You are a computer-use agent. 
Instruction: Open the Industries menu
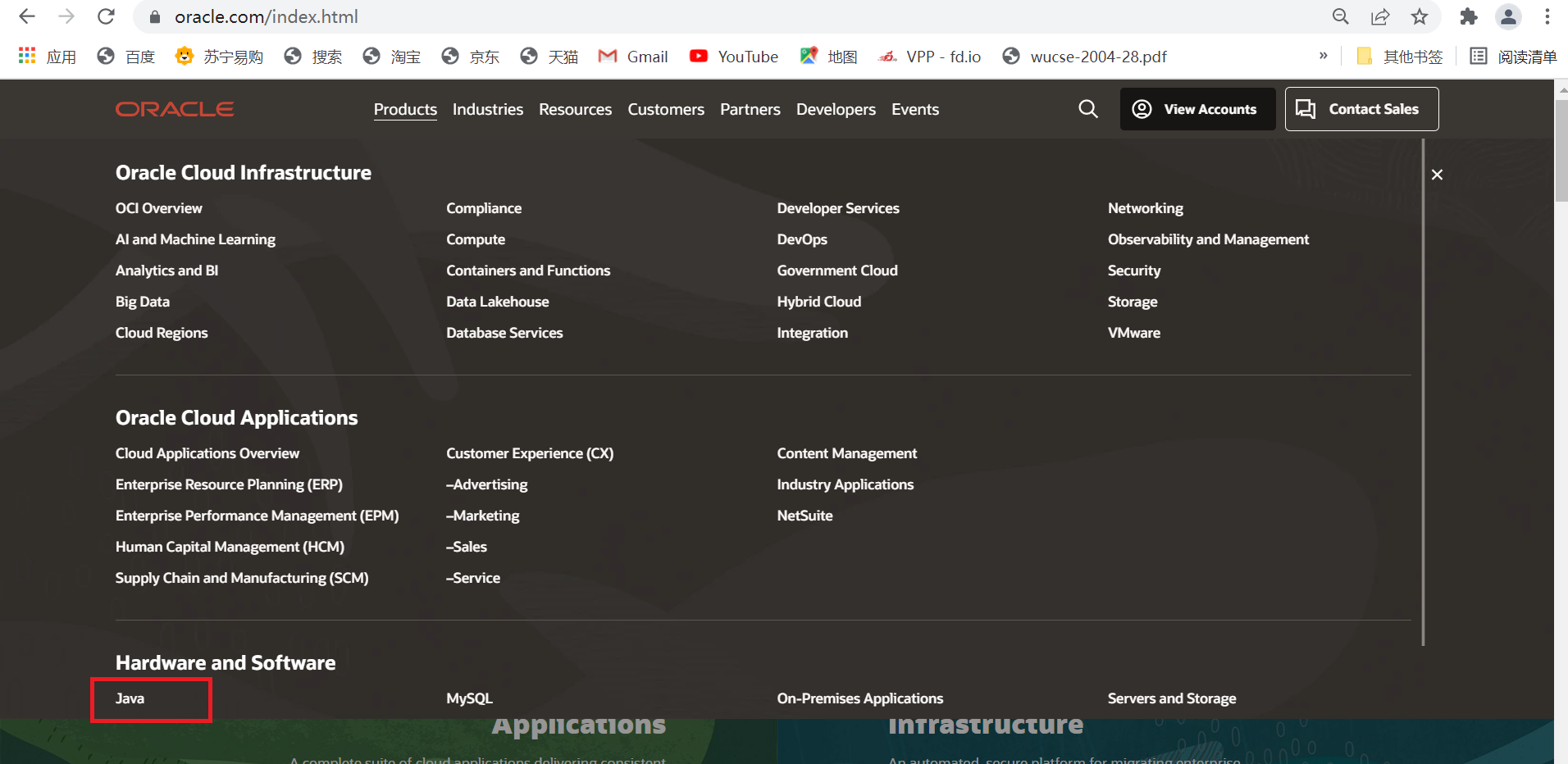pos(488,109)
